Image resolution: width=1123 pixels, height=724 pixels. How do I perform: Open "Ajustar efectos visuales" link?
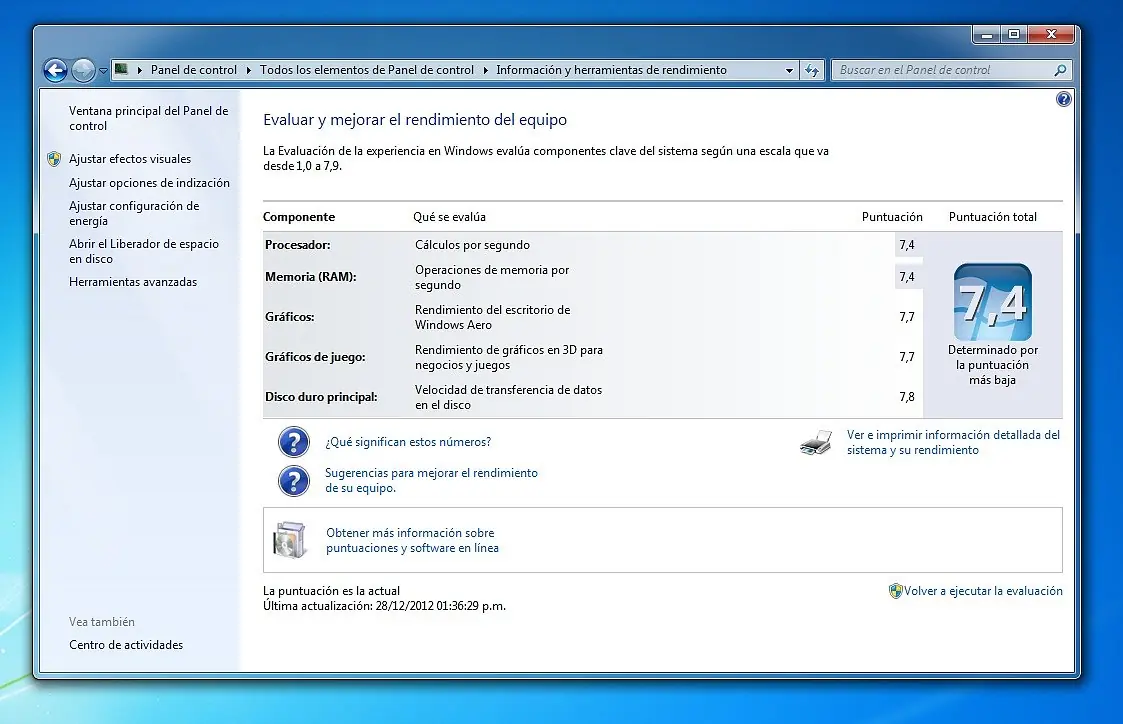click(129, 159)
